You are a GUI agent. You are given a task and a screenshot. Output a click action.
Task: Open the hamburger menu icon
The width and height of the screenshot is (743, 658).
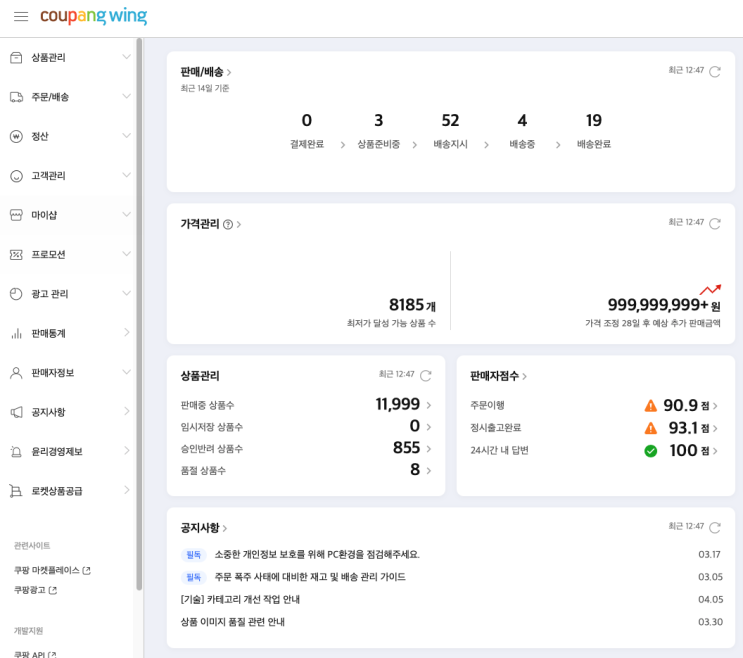click(21, 17)
